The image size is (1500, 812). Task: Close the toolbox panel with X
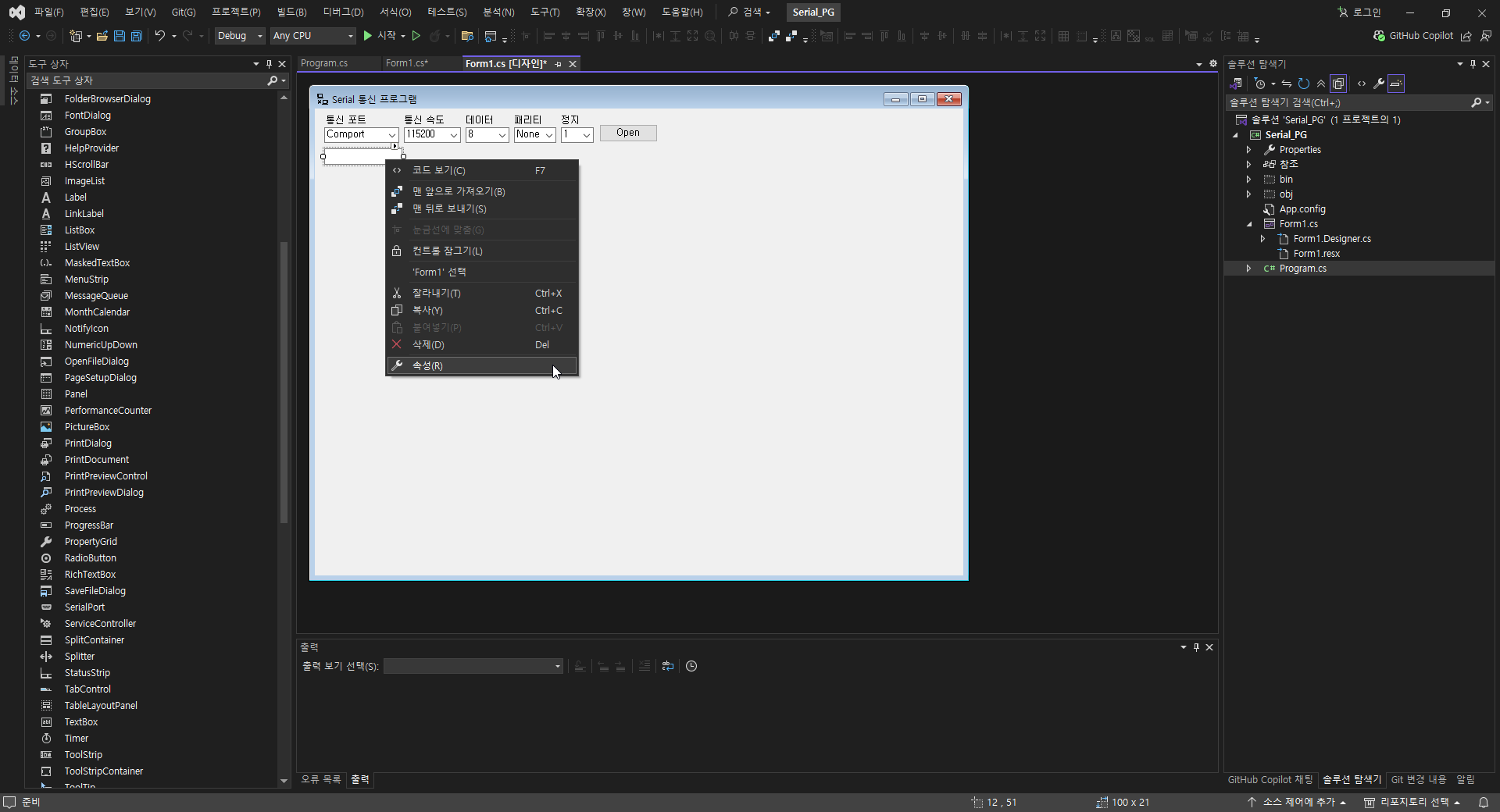(282, 64)
